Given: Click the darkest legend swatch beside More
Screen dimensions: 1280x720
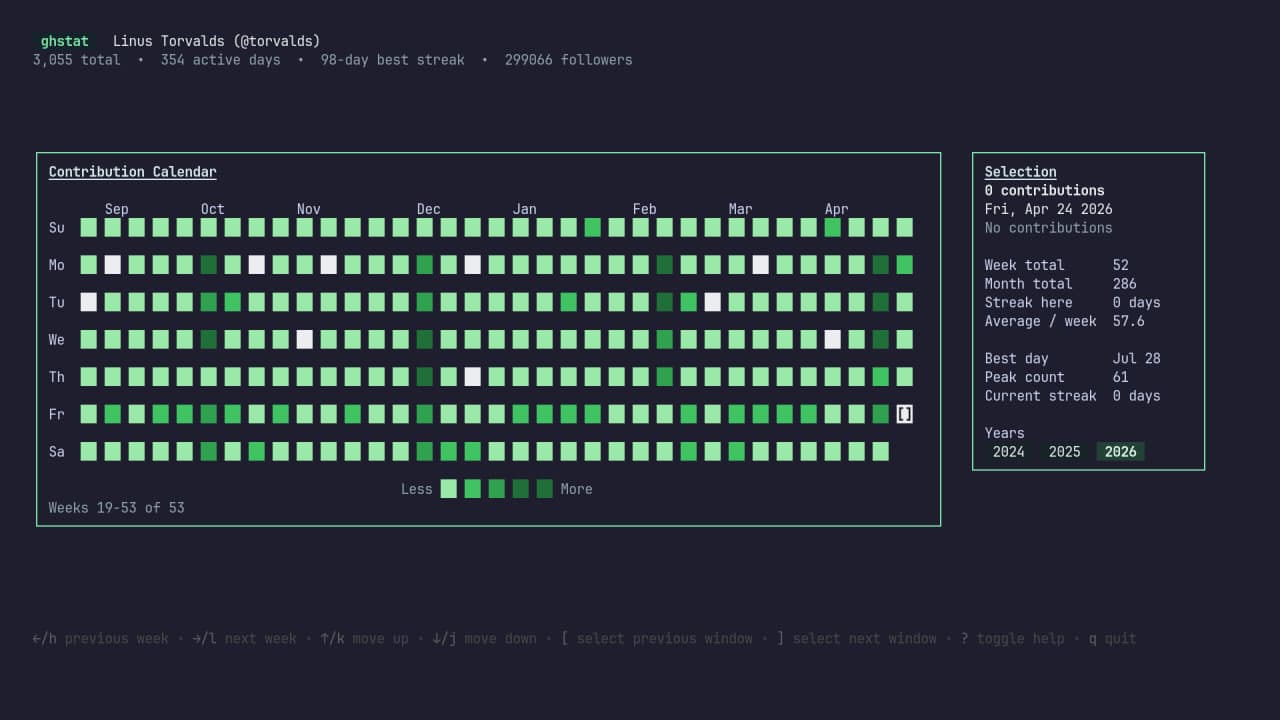Looking at the screenshot, I should [544, 489].
